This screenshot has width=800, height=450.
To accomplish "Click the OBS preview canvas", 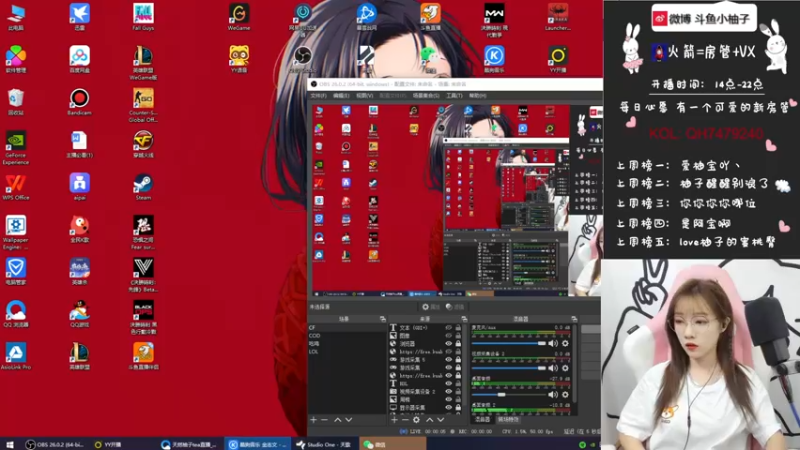I will (x=456, y=199).
